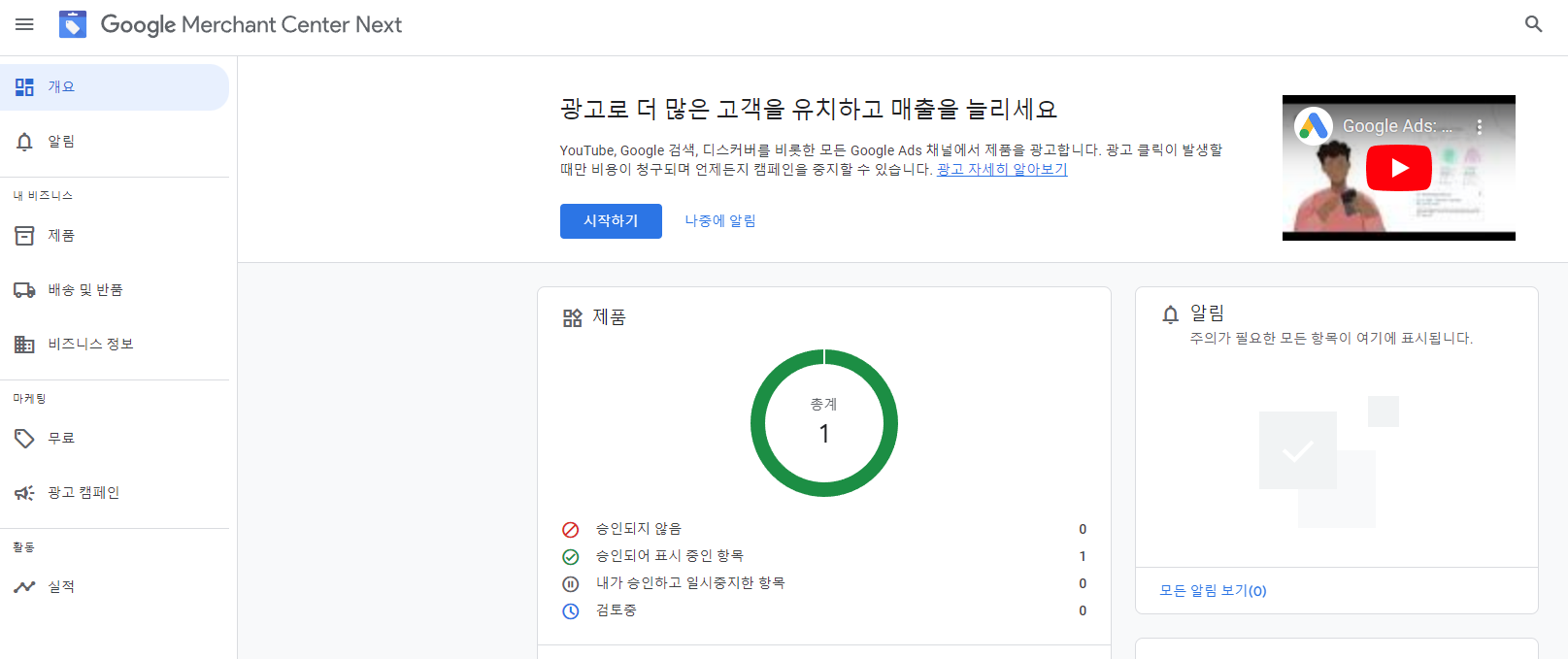Click the Google Ads video title text
This screenshot has height=659, width=1568.
click(1397, 126)
